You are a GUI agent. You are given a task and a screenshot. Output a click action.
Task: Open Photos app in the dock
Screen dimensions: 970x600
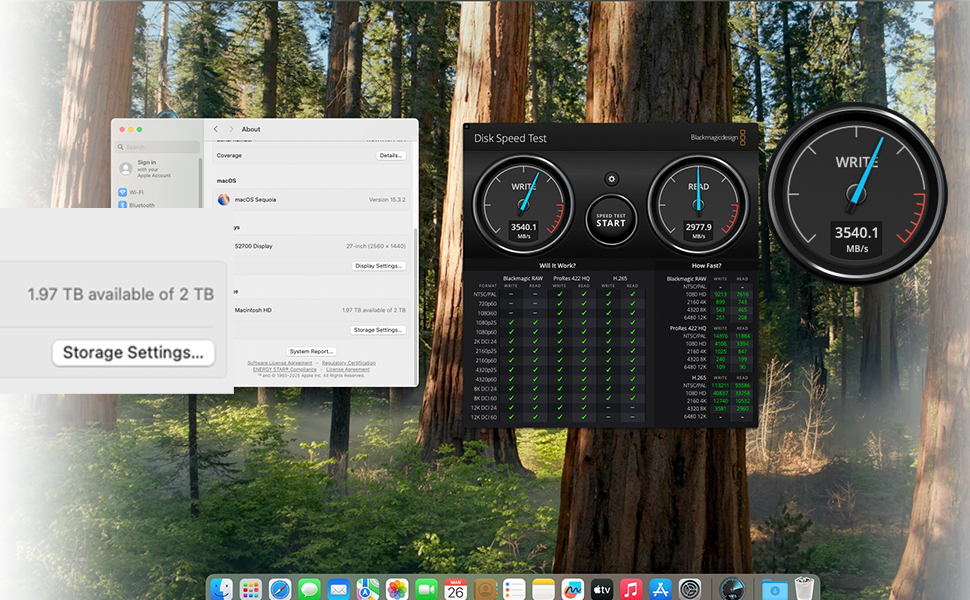pos(397,589)
